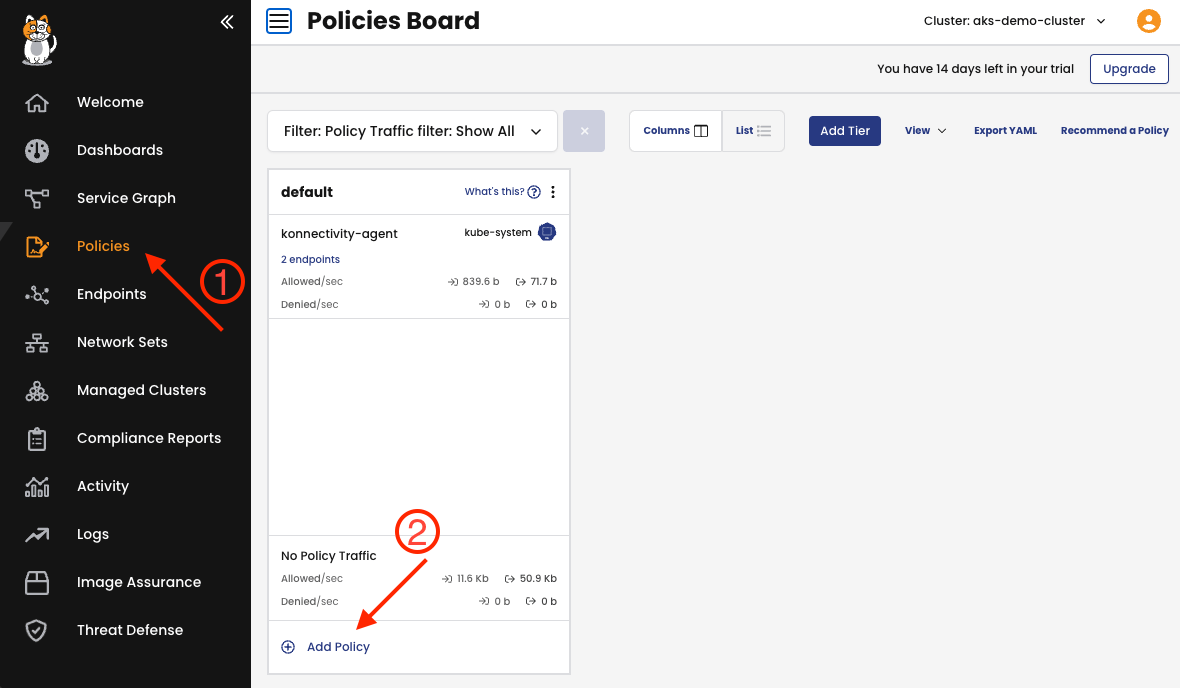This screenshot has height=688, width=1180.
Task: Click the kube-system namespace badge icon
Action: point(547,233)
